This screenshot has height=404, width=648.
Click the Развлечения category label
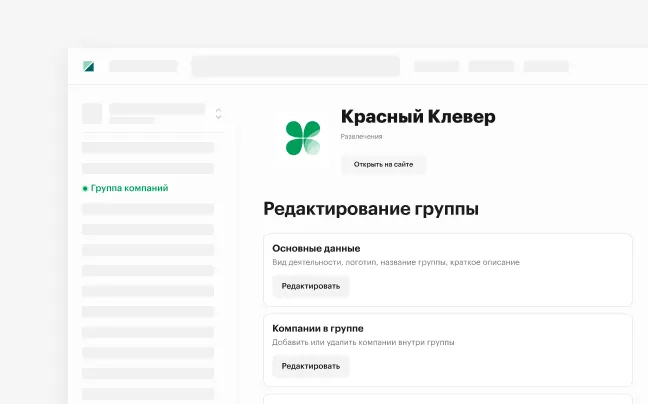361,136
